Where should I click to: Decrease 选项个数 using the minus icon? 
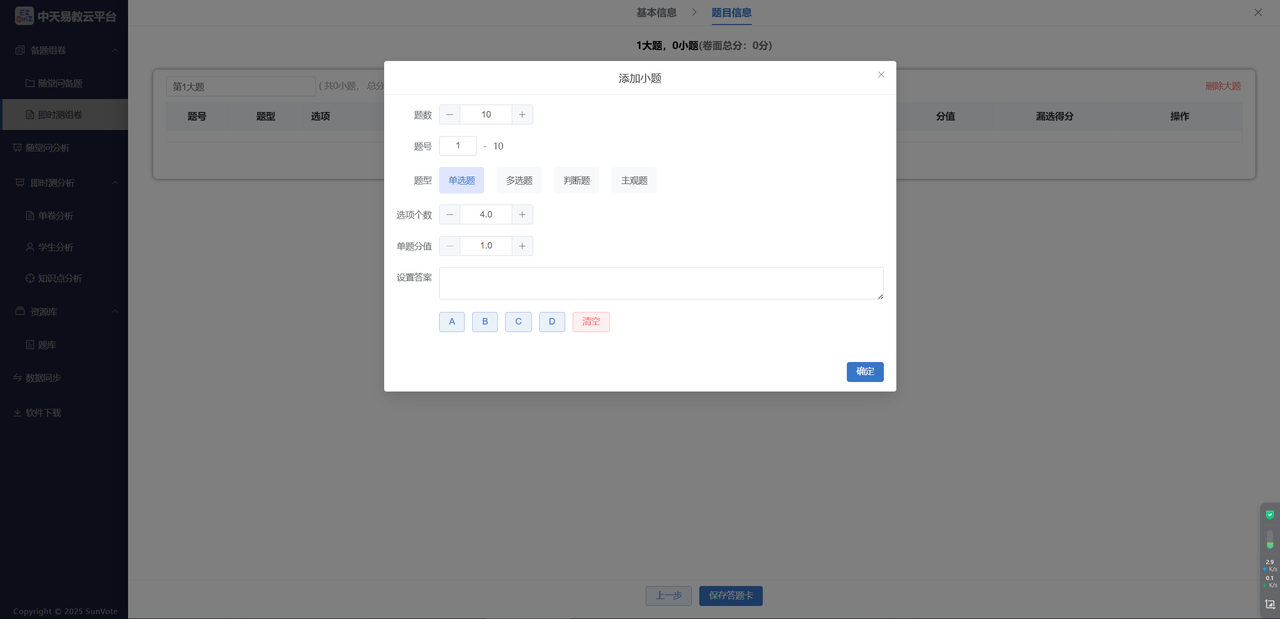[x=450, y=215]
